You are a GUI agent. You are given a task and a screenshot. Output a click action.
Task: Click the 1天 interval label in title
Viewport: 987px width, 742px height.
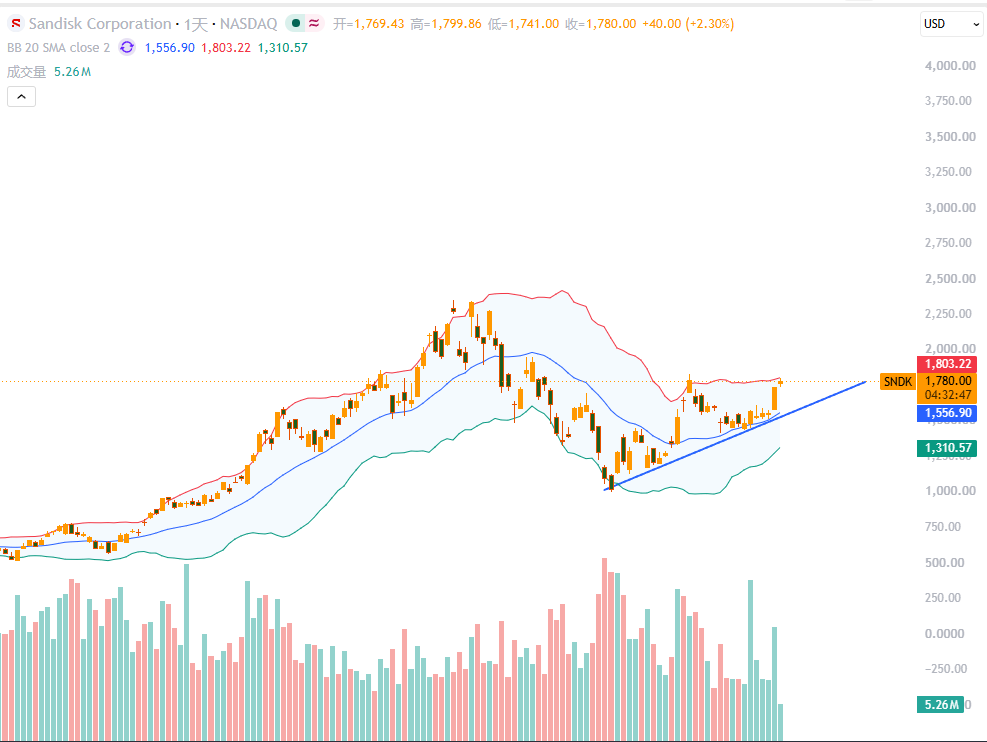[x=196, y=24]
